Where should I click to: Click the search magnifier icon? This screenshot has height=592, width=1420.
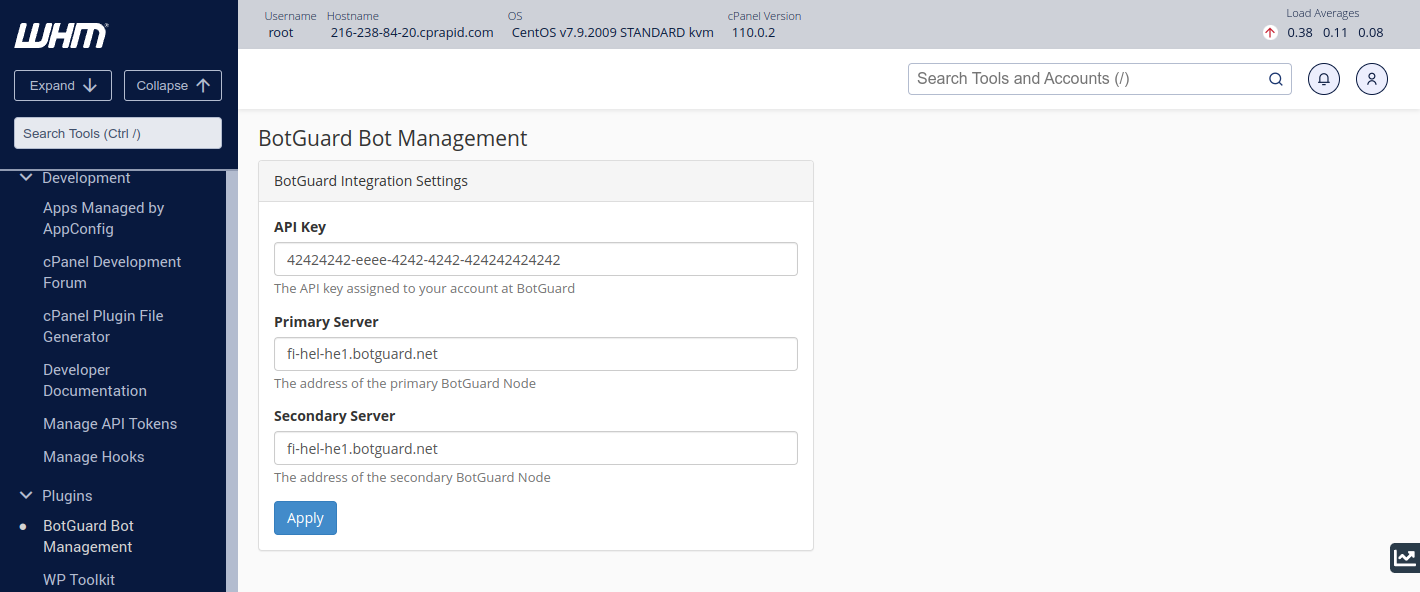[1275, 79]
